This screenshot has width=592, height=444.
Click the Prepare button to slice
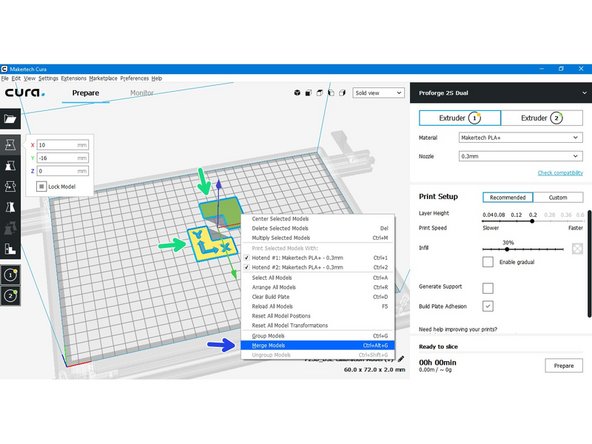click(x=564, y=365)
